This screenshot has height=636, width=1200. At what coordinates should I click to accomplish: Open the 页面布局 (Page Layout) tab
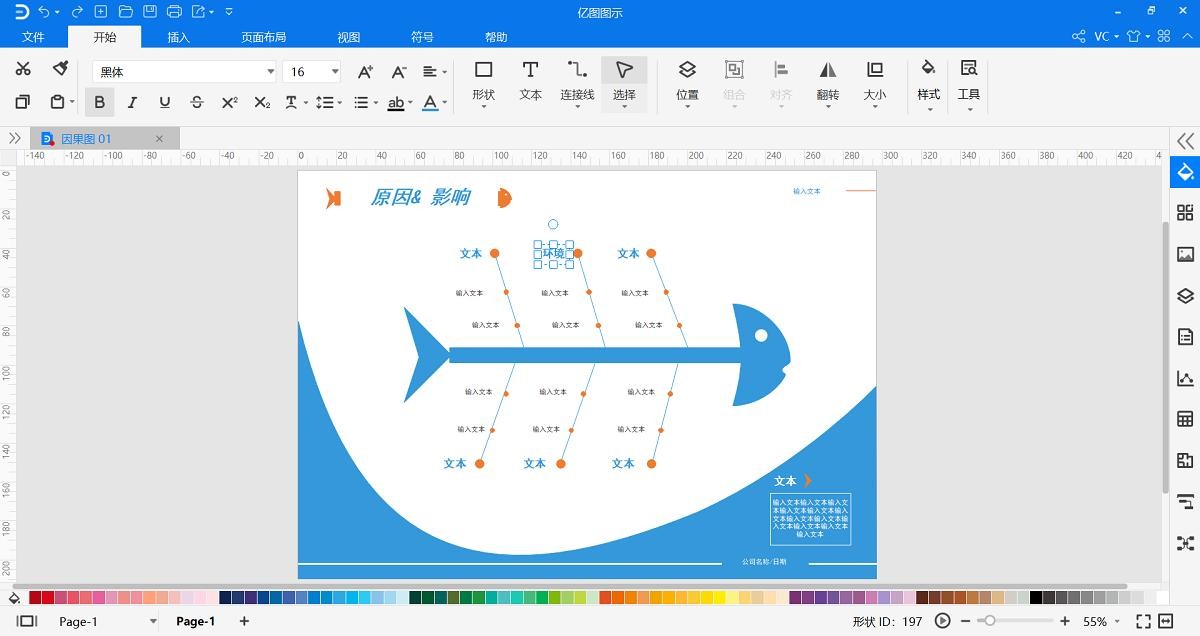pos(263,37)
